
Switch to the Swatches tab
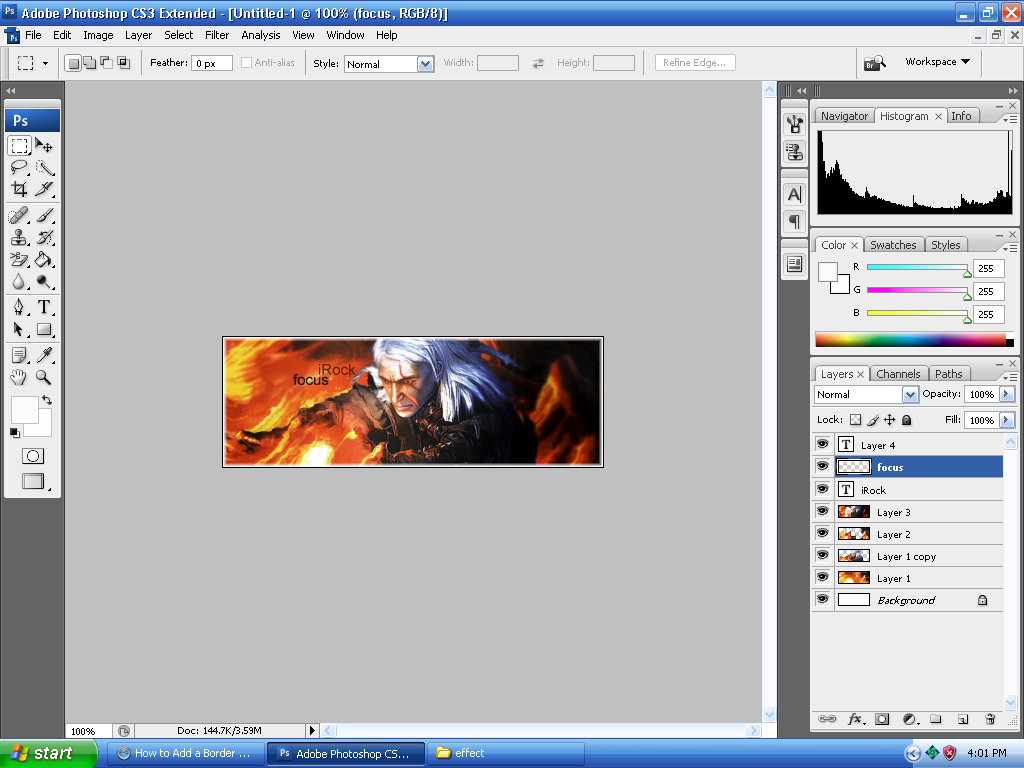(893, 245)
